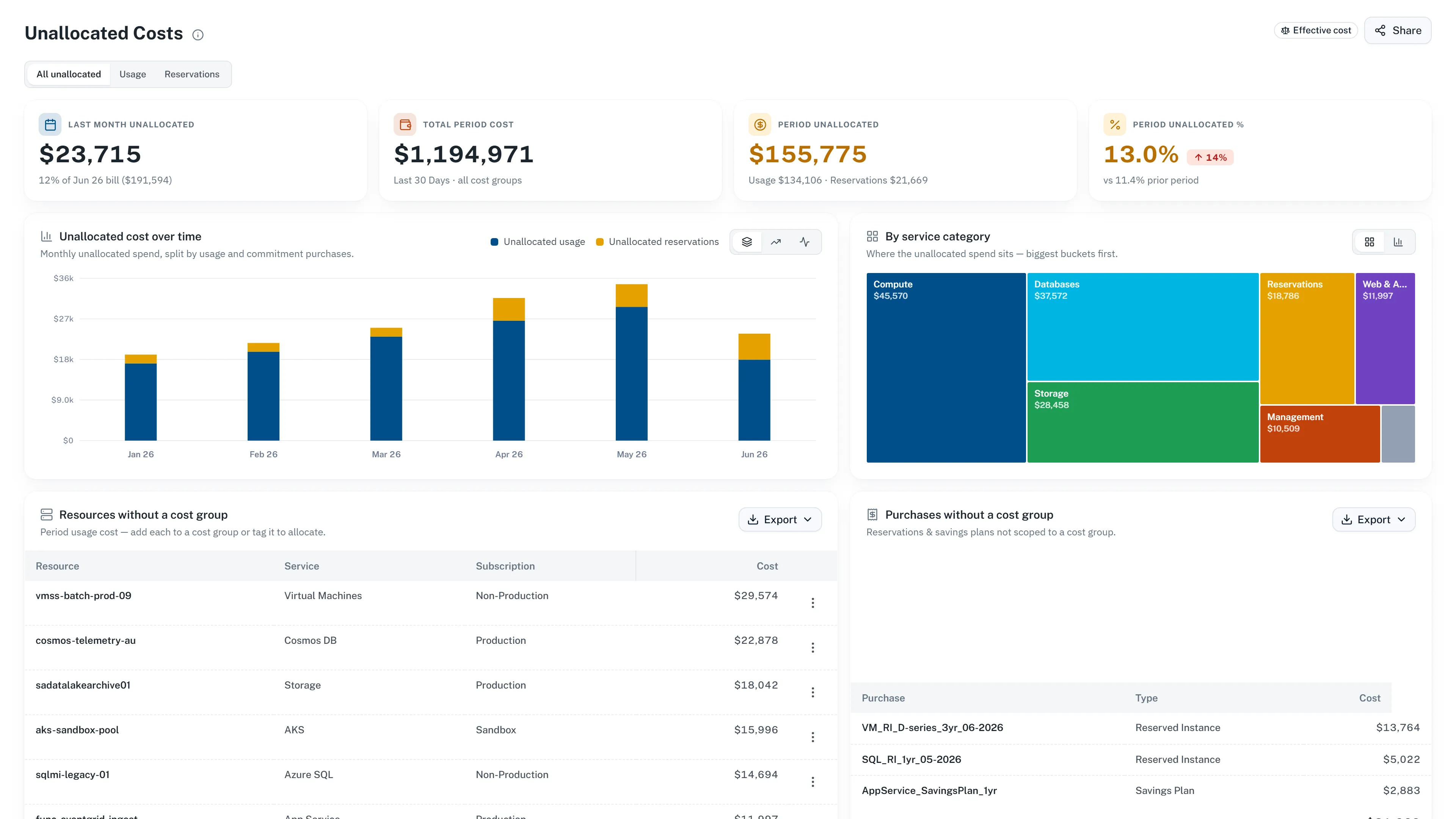Switch service category to bar chart view
1456x819 pixels.
click(x=1398, y=242)
